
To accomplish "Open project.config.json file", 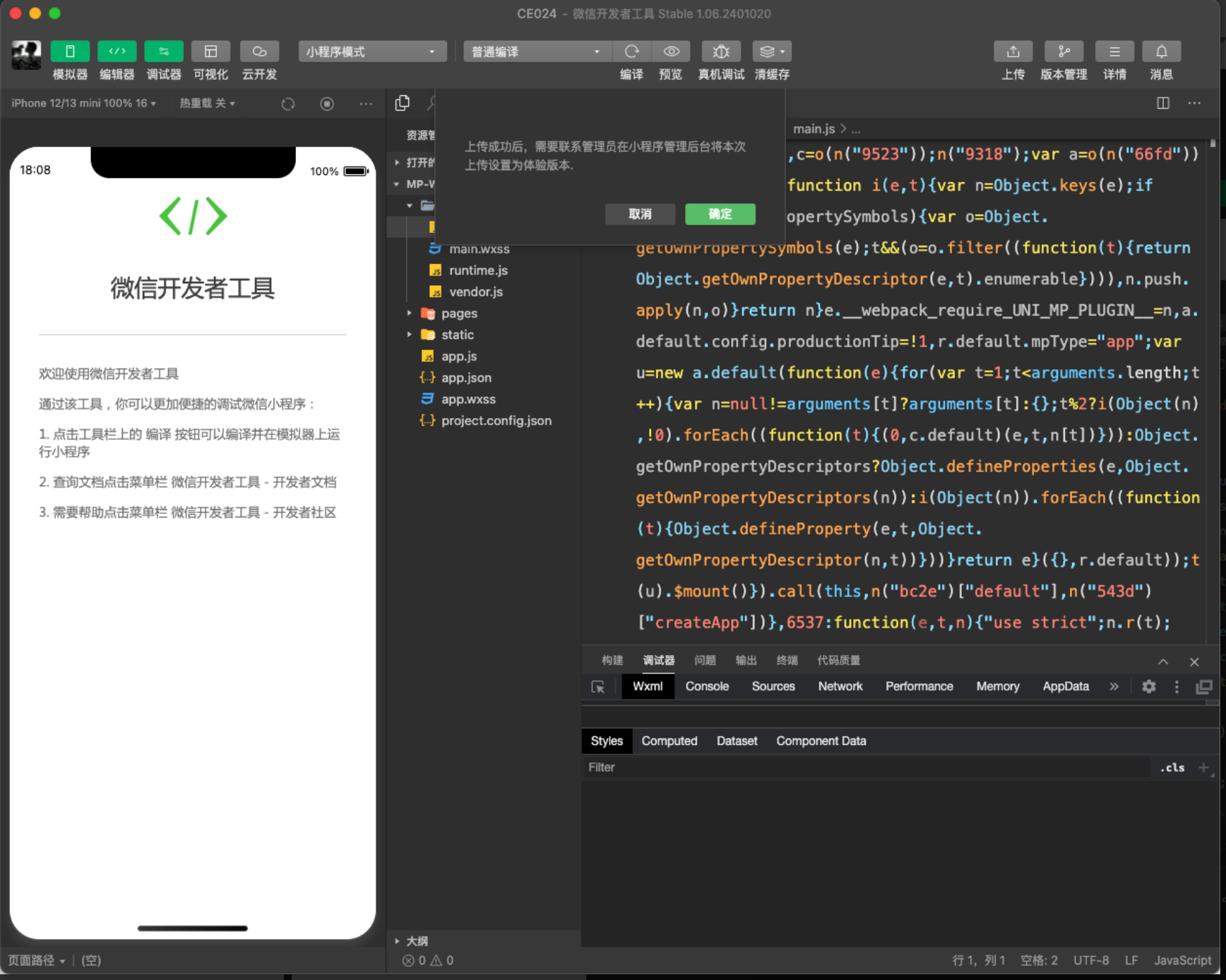I will [x=496, y=421].
